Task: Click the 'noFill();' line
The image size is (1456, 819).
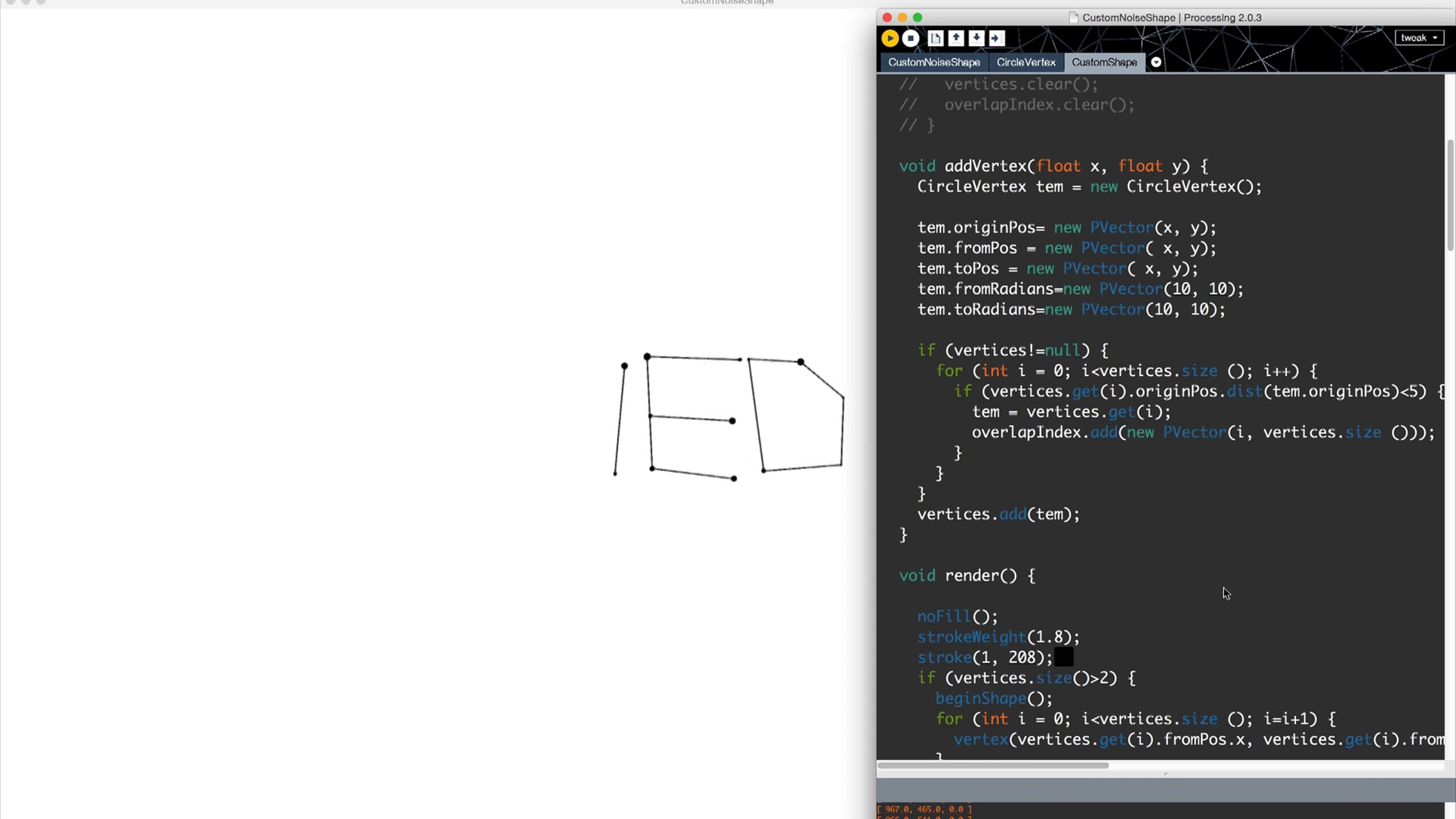Action: tap(957, 616)
